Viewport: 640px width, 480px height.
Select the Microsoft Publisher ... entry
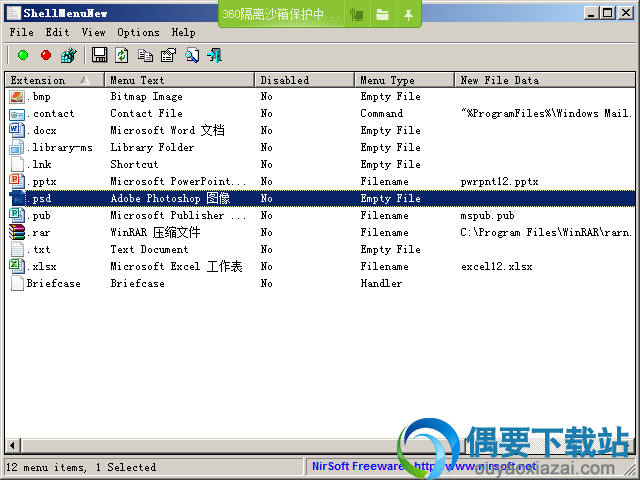click(178, 216)
